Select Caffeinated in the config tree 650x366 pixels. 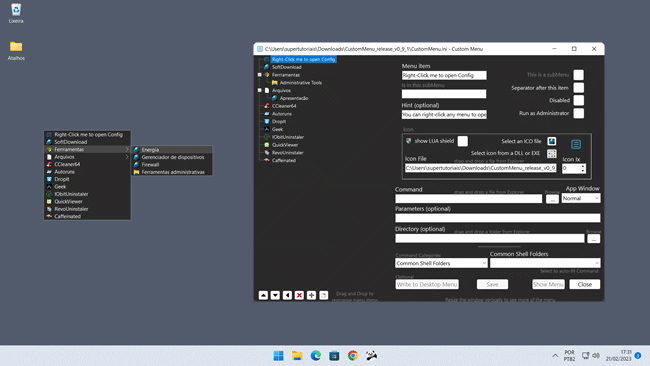tap(284, 160)
